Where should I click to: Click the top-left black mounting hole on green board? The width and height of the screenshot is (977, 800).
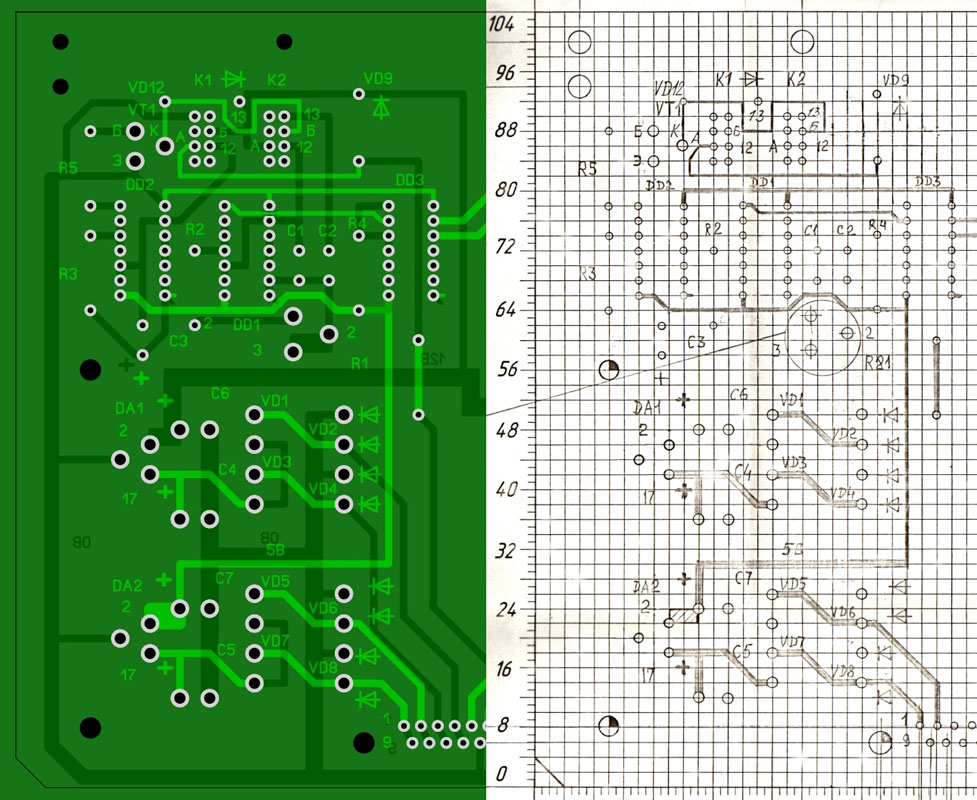61,42
